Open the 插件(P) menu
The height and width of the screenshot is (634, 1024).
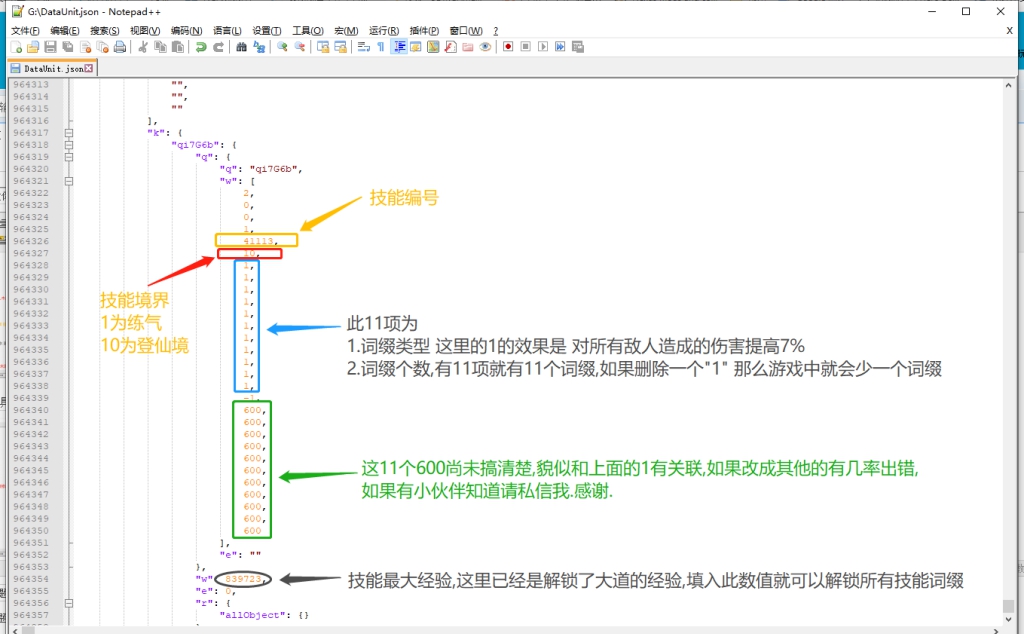pos(424,31)
